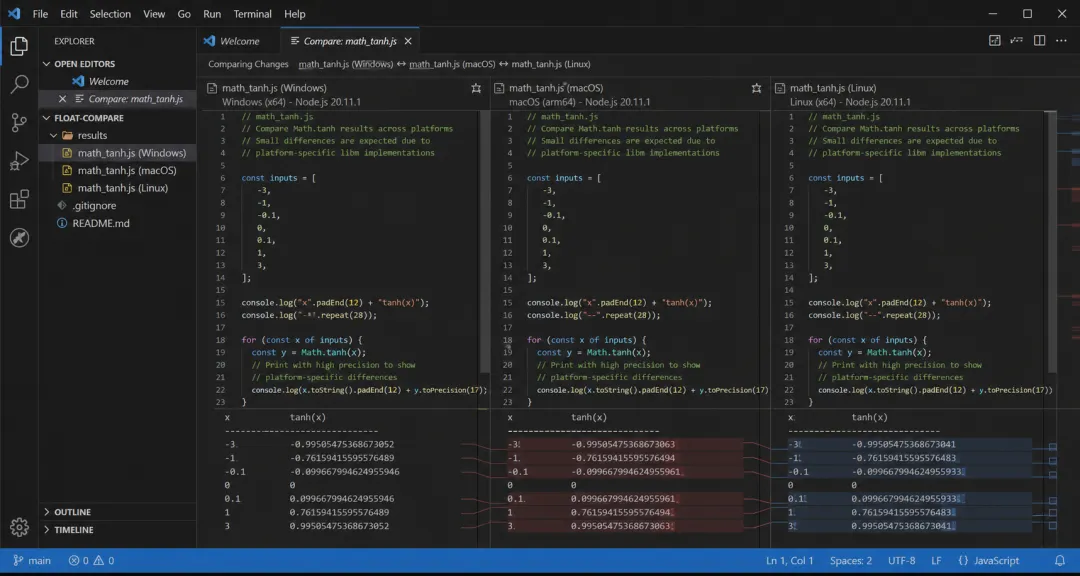Change indentation via Spaces: 2
This screenshot has width=1080, height=576.
click(x=851, y=561)
